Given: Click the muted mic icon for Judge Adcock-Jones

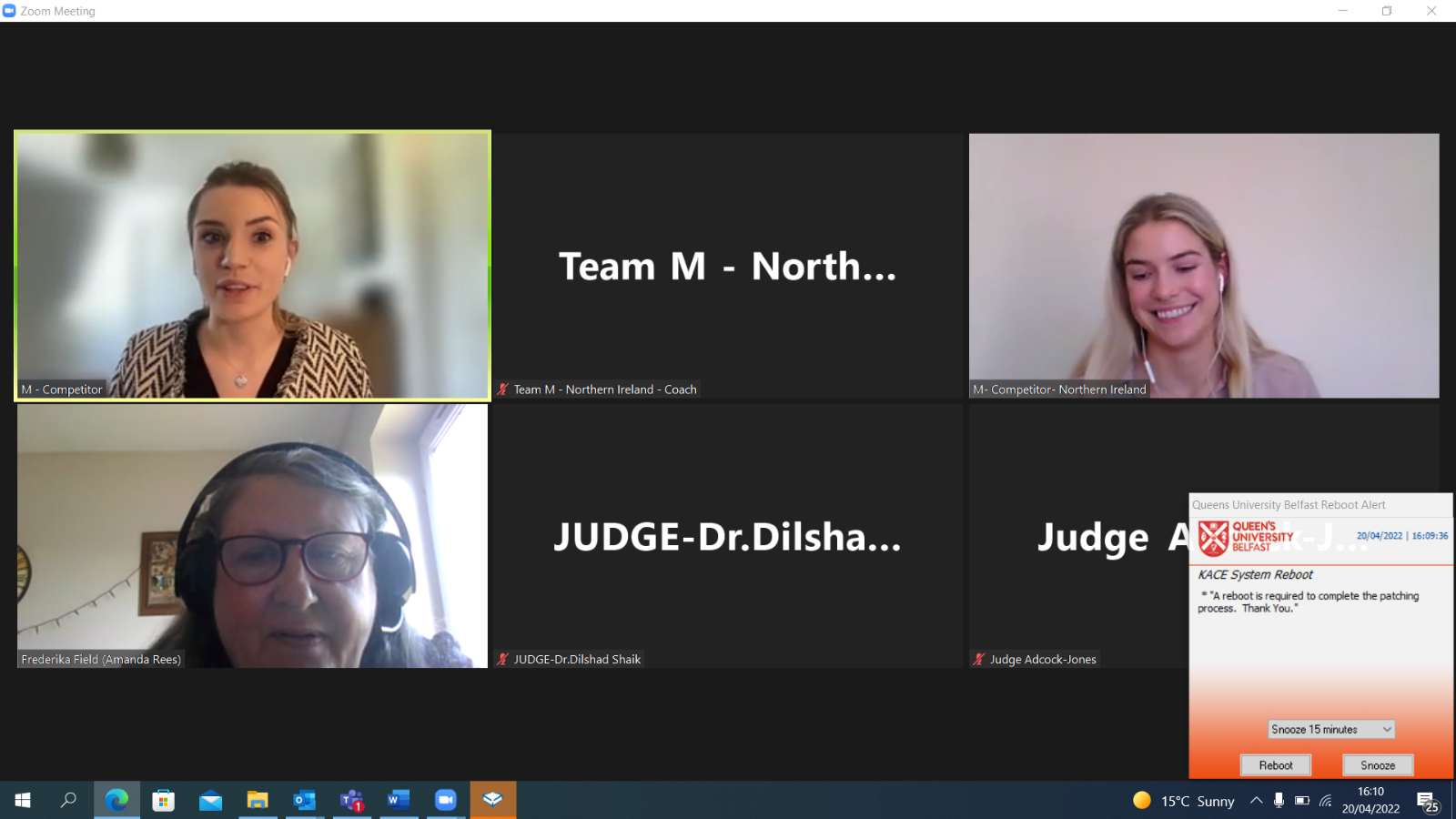Looking at the screenshot, I should [978, 660].
